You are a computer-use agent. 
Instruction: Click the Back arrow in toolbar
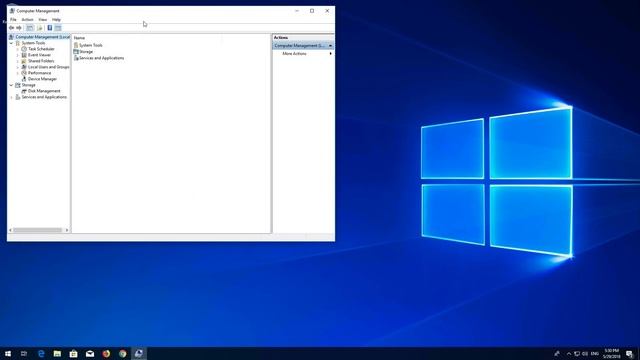11,28
